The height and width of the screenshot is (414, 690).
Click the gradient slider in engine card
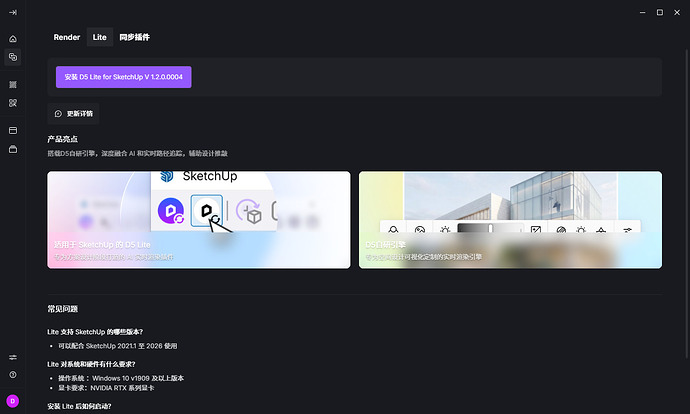tap(490, 230)
